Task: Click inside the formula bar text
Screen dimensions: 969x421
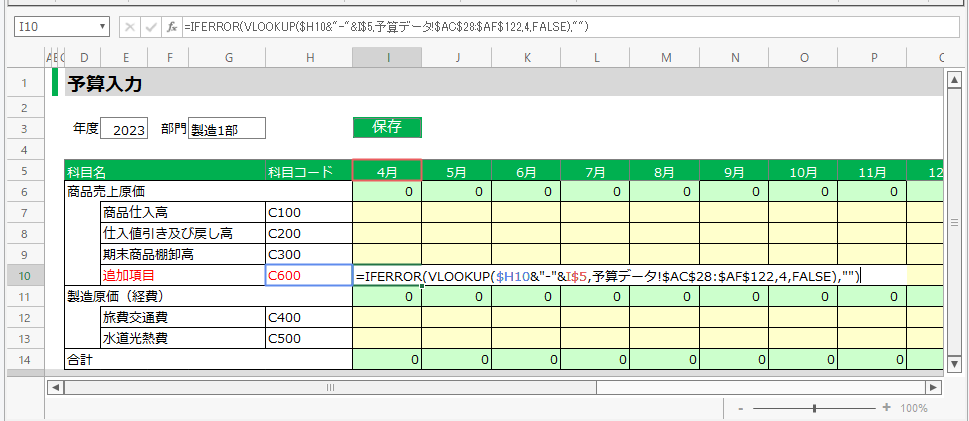Action: pos(500,27)
